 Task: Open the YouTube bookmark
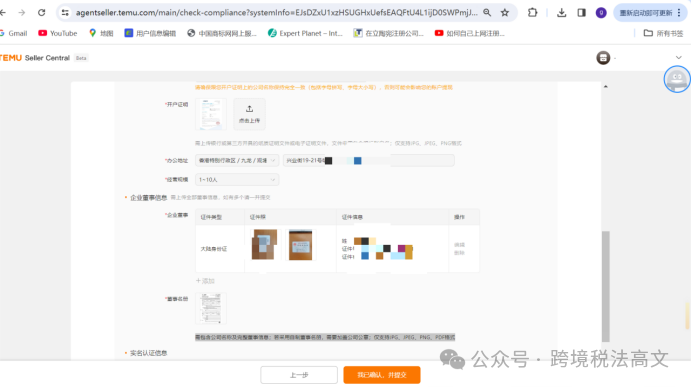tap(58, 33)
